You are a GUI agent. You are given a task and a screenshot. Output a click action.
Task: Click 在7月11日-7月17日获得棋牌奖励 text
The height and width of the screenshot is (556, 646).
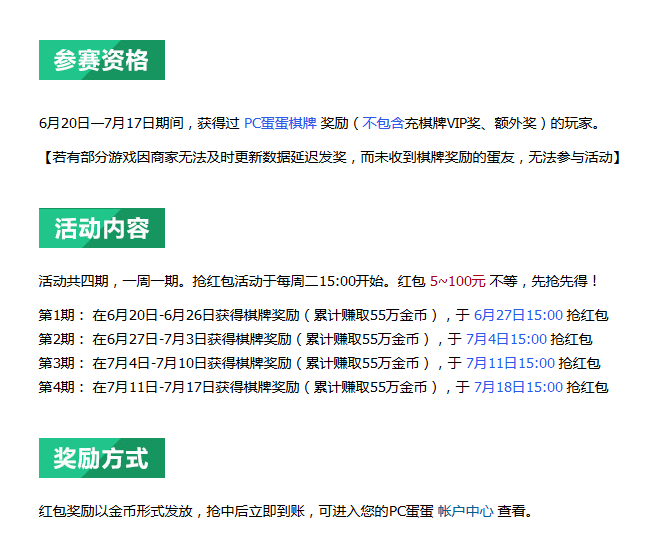196,387
